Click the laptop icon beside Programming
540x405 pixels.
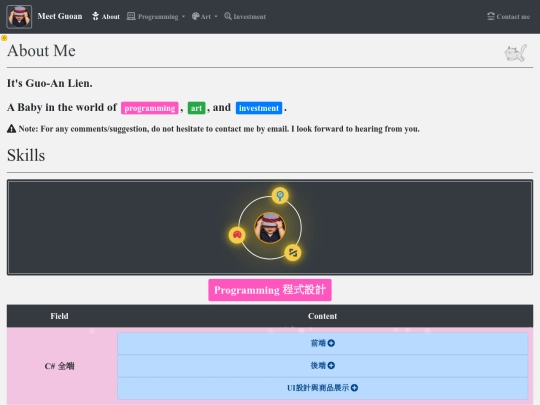point(131,16)
